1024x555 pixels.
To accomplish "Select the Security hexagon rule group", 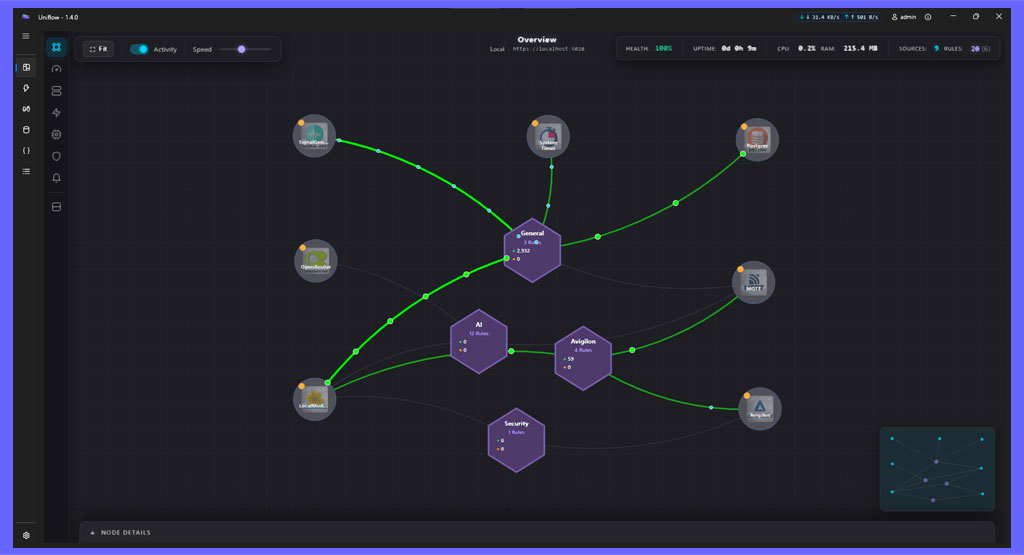I will [516, 440].
